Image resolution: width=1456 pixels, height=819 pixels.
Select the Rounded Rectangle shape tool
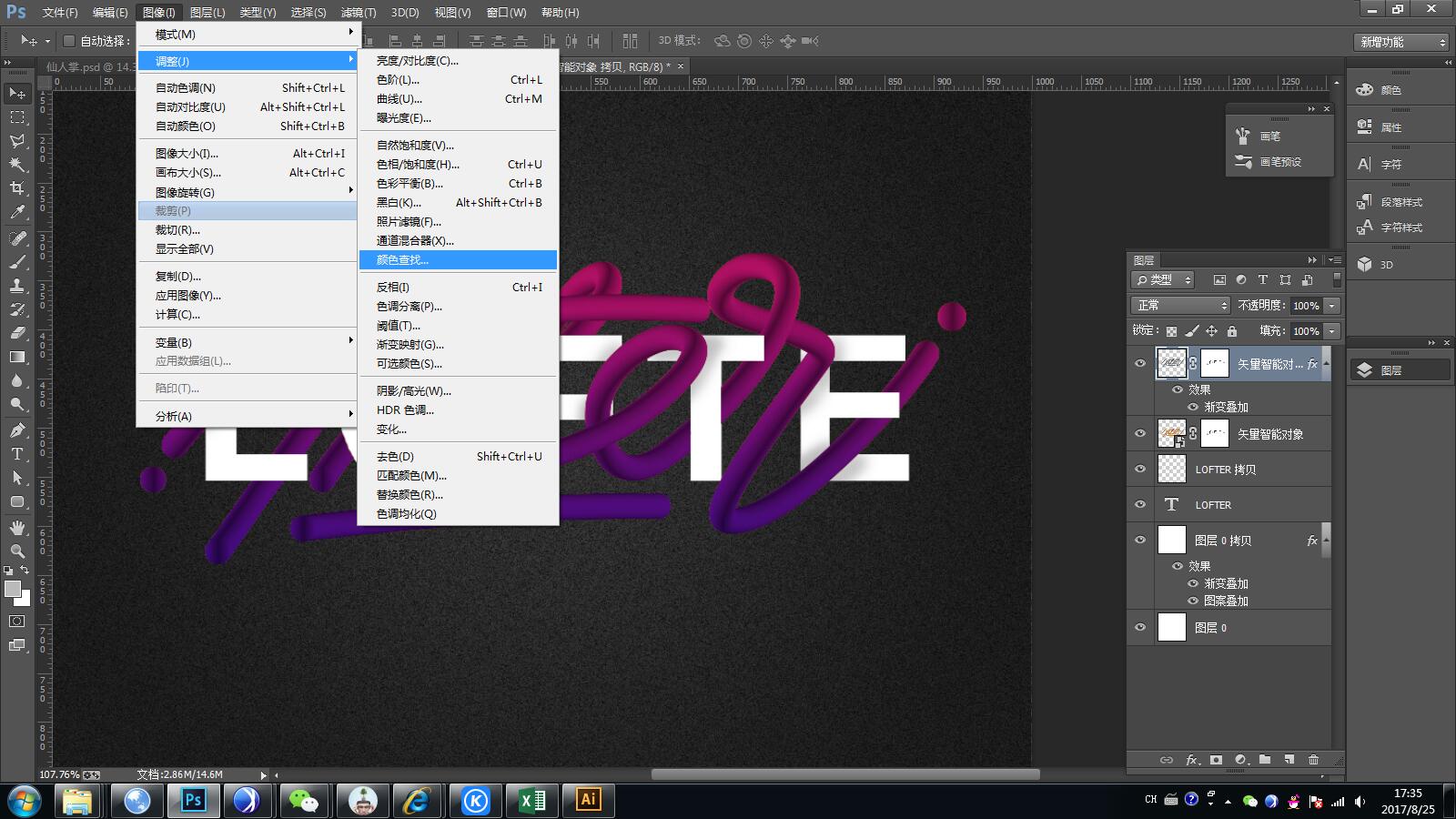17,501
